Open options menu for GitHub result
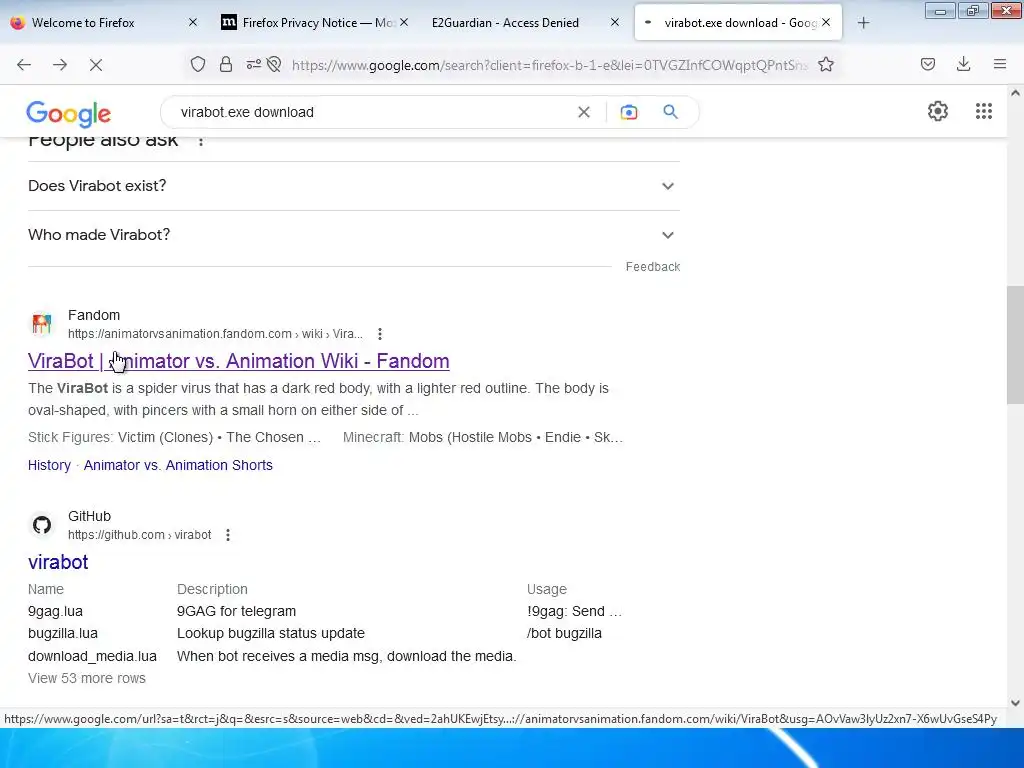Image resolution: width=1024 pixels, height=768 pixels. pyautogui.click(x=228, y=536)
